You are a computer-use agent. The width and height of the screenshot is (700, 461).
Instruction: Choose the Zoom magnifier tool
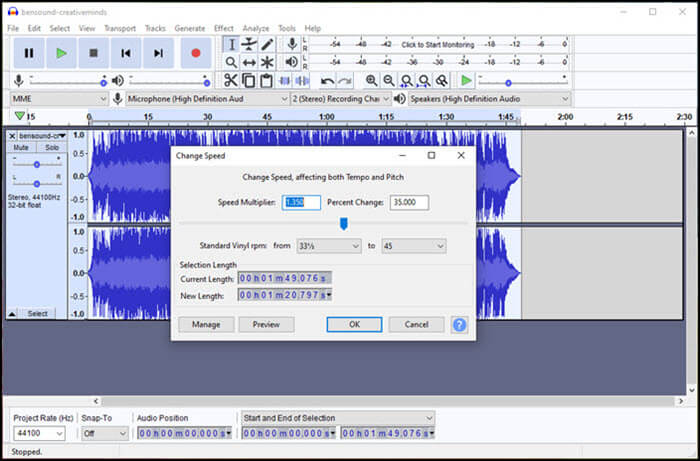click(x=231, y=63)
